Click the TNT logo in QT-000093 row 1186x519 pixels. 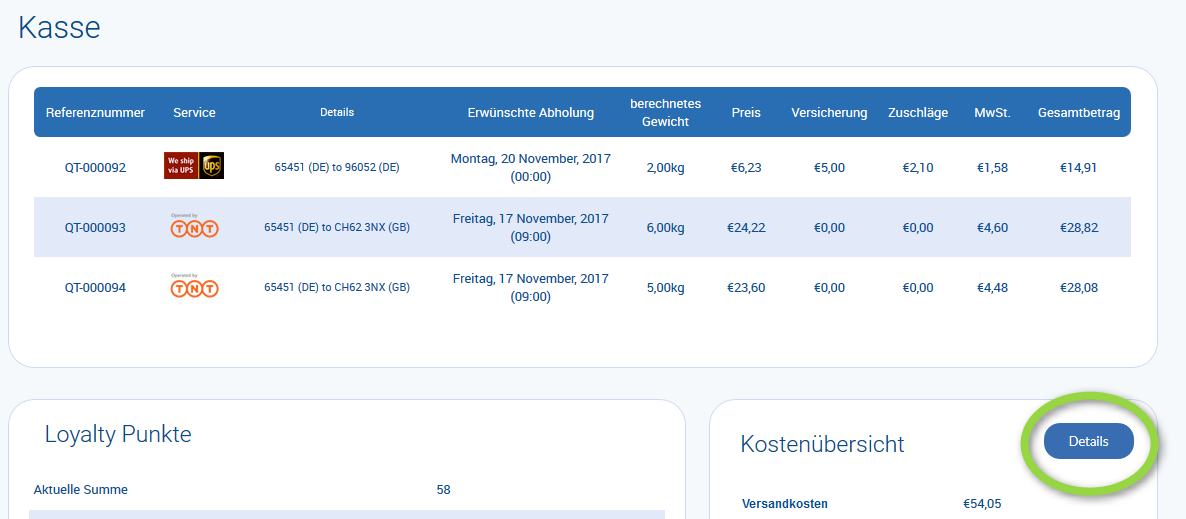(194, 225)
